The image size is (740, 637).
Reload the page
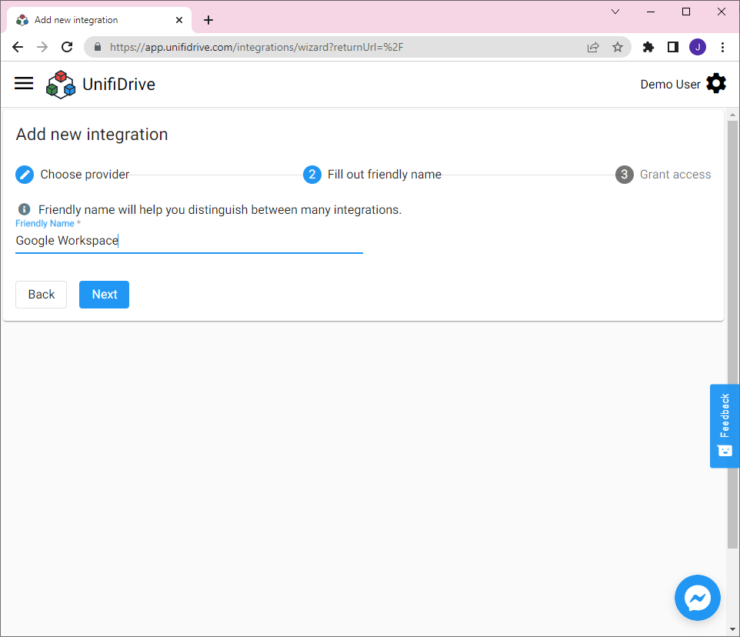click(x=67, y=47)
